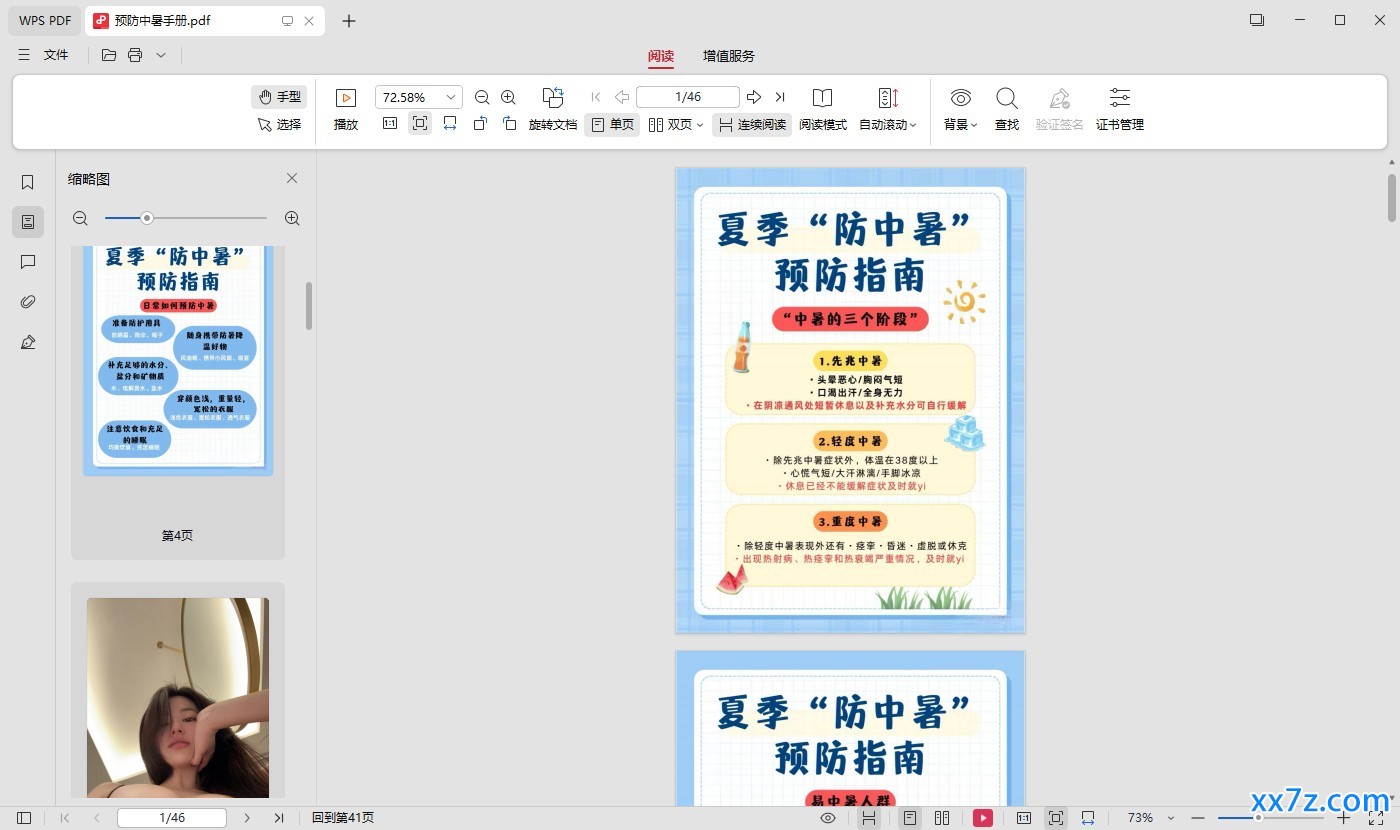Click the 查找 search magnifier icon
Viewport: 1400px width, 830px height.
pyautogui.click(x=1007, y=98)
